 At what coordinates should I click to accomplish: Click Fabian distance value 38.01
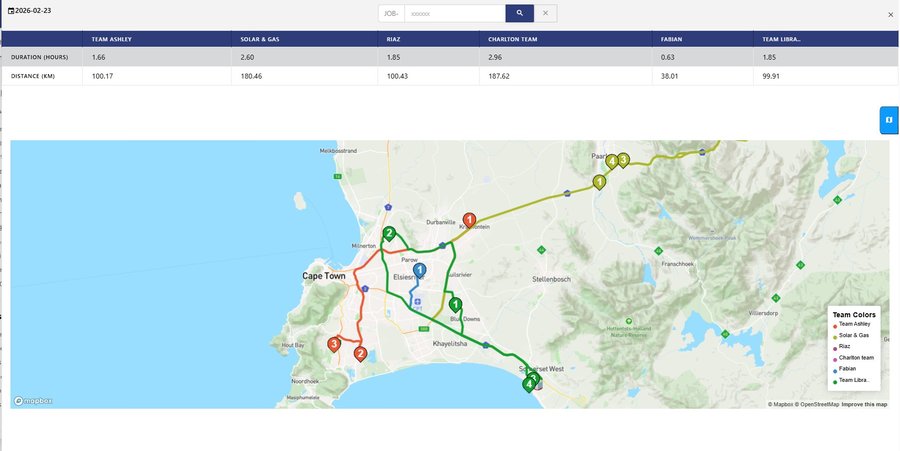point(670,76)
